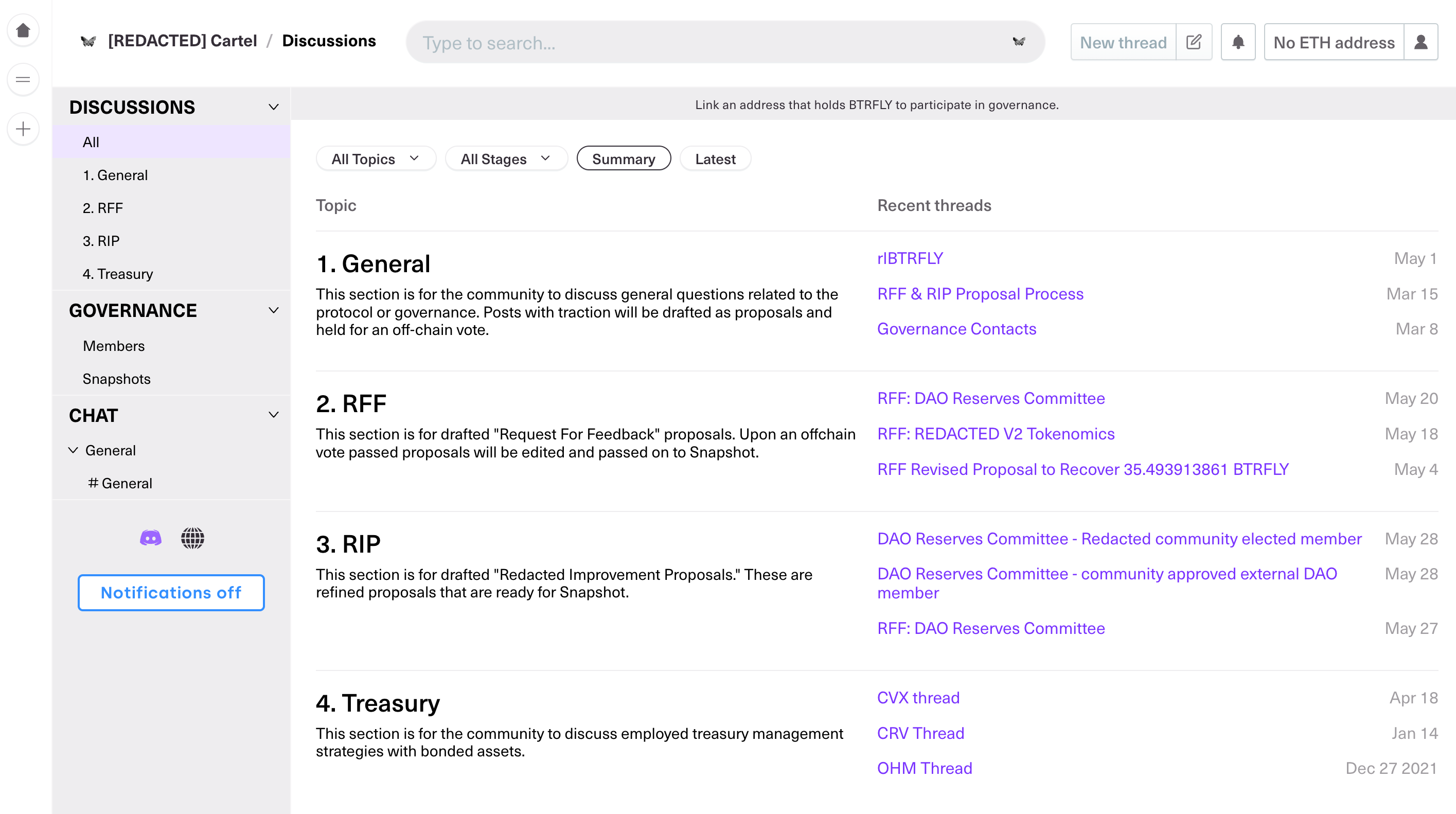Viewport: 1456px width, 814px height.
Task: Collapse the GOVERNANCE sidebar section
Action: click(274, 310)
